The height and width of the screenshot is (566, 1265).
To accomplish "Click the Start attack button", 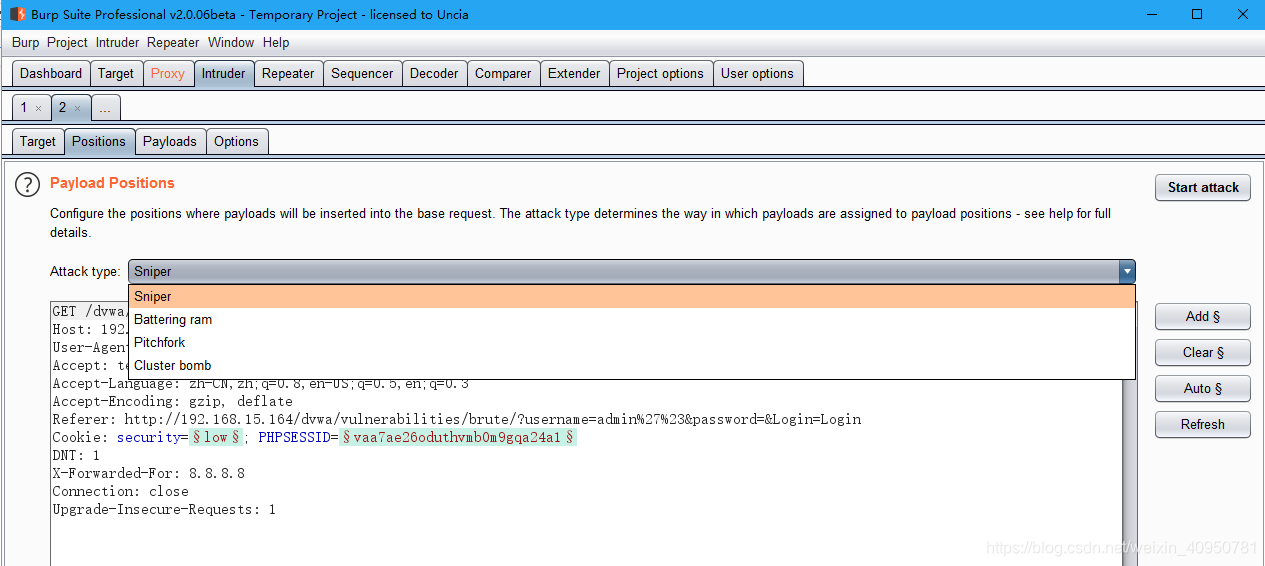I will click(x=1203, y=187).
